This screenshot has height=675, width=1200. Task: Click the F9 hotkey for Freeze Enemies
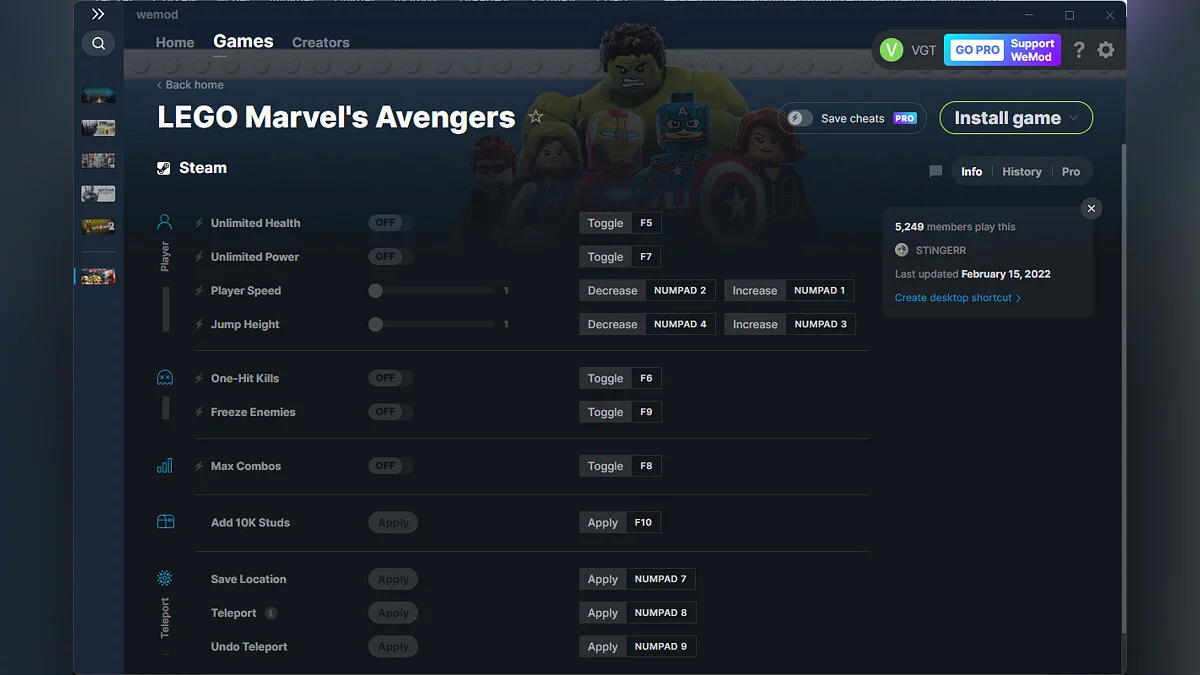tap(646, 412)
